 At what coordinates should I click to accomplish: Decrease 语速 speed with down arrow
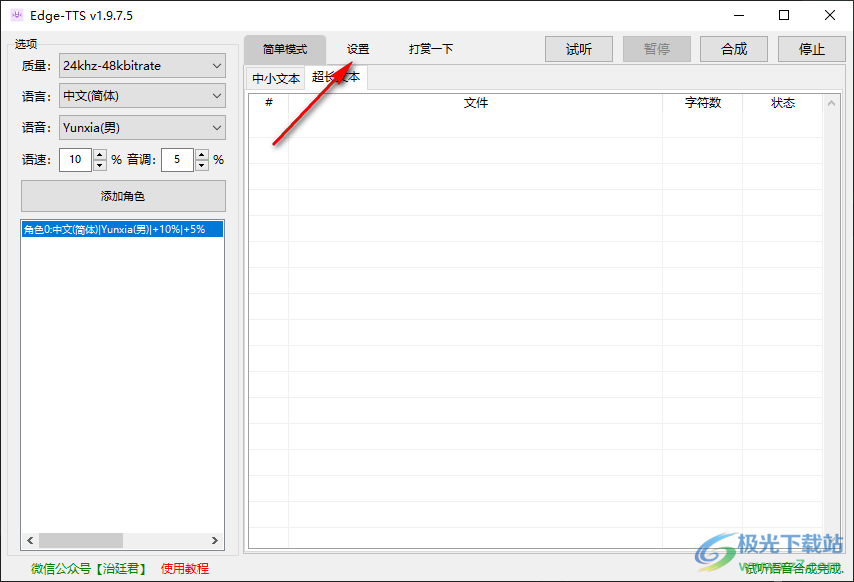tap(100, 166)
